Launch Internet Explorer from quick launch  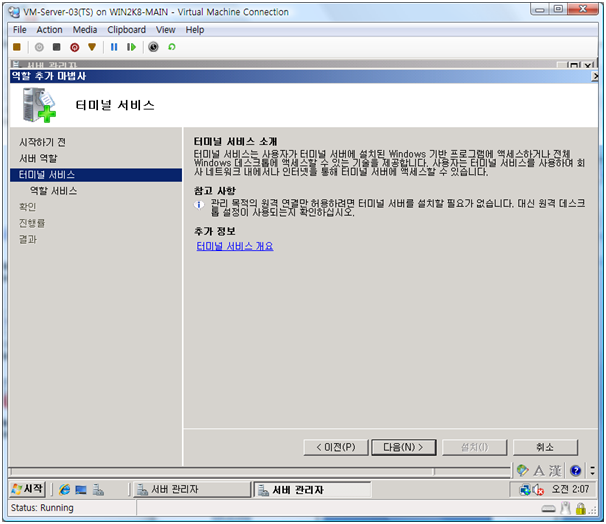(64, 490)
